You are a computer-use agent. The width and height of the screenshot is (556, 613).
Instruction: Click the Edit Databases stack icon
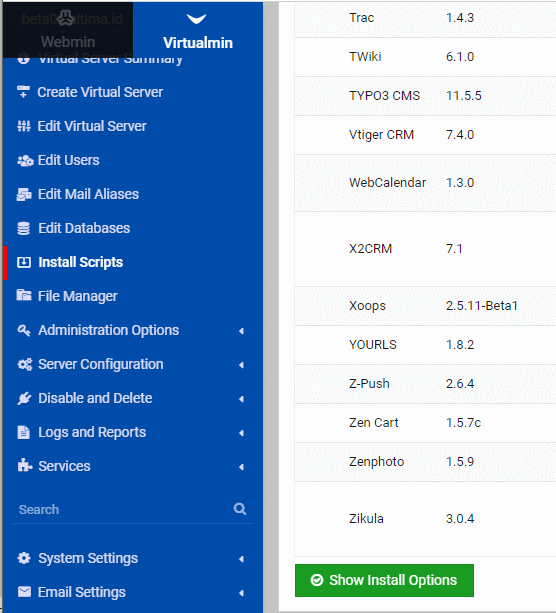23,228
